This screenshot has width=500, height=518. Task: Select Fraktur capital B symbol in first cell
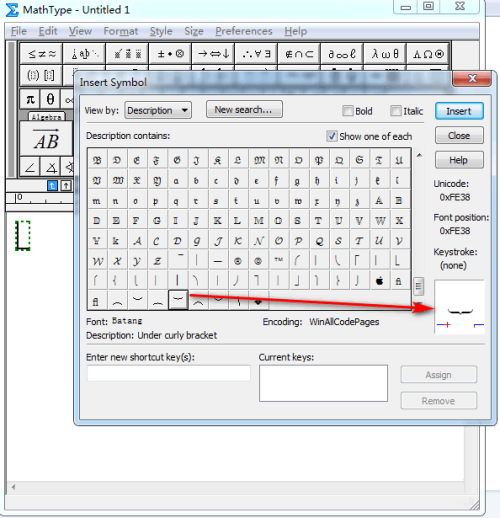tap(97, 160)
